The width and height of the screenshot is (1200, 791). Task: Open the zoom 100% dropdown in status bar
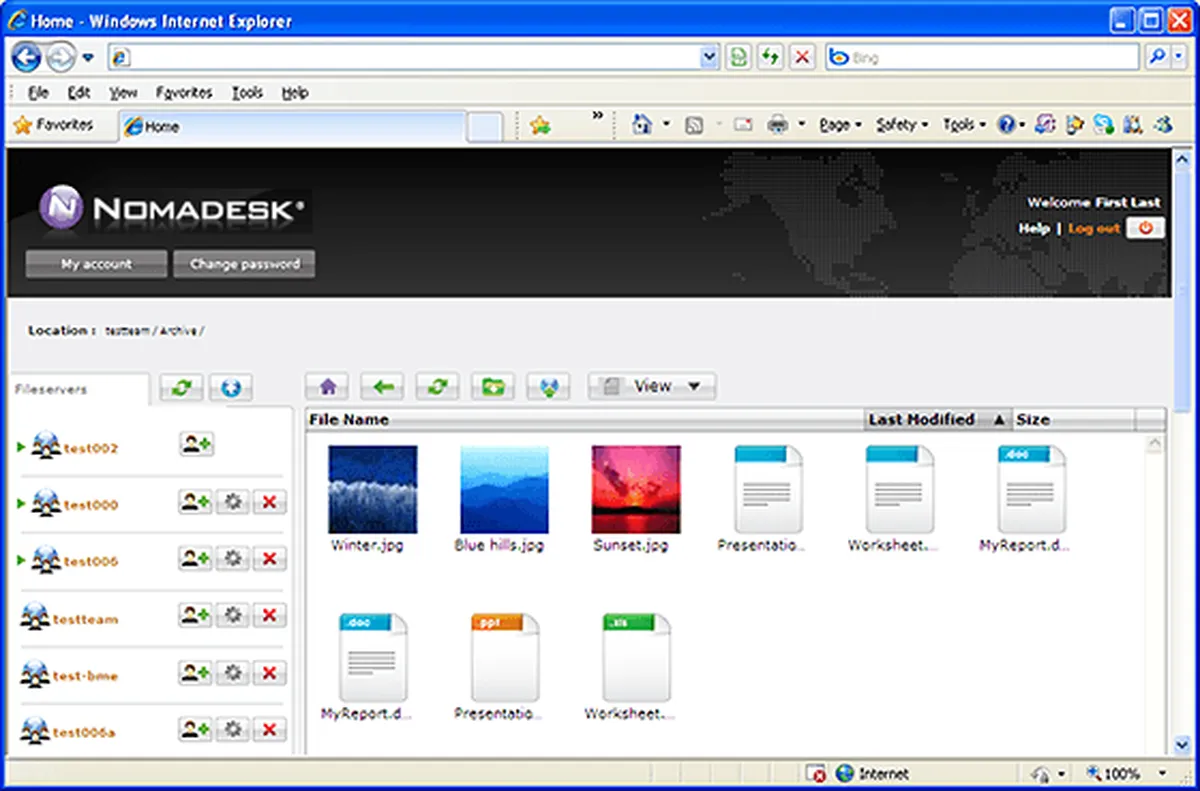[1161, 773]
